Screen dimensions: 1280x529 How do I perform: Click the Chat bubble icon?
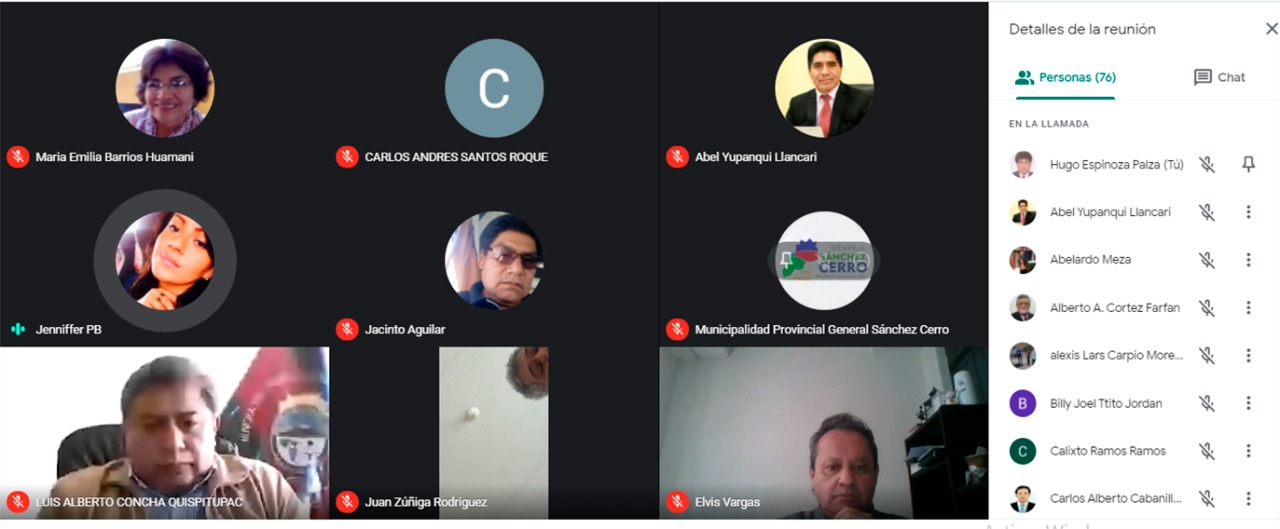pyautogui.click(x=1203, y=77)
